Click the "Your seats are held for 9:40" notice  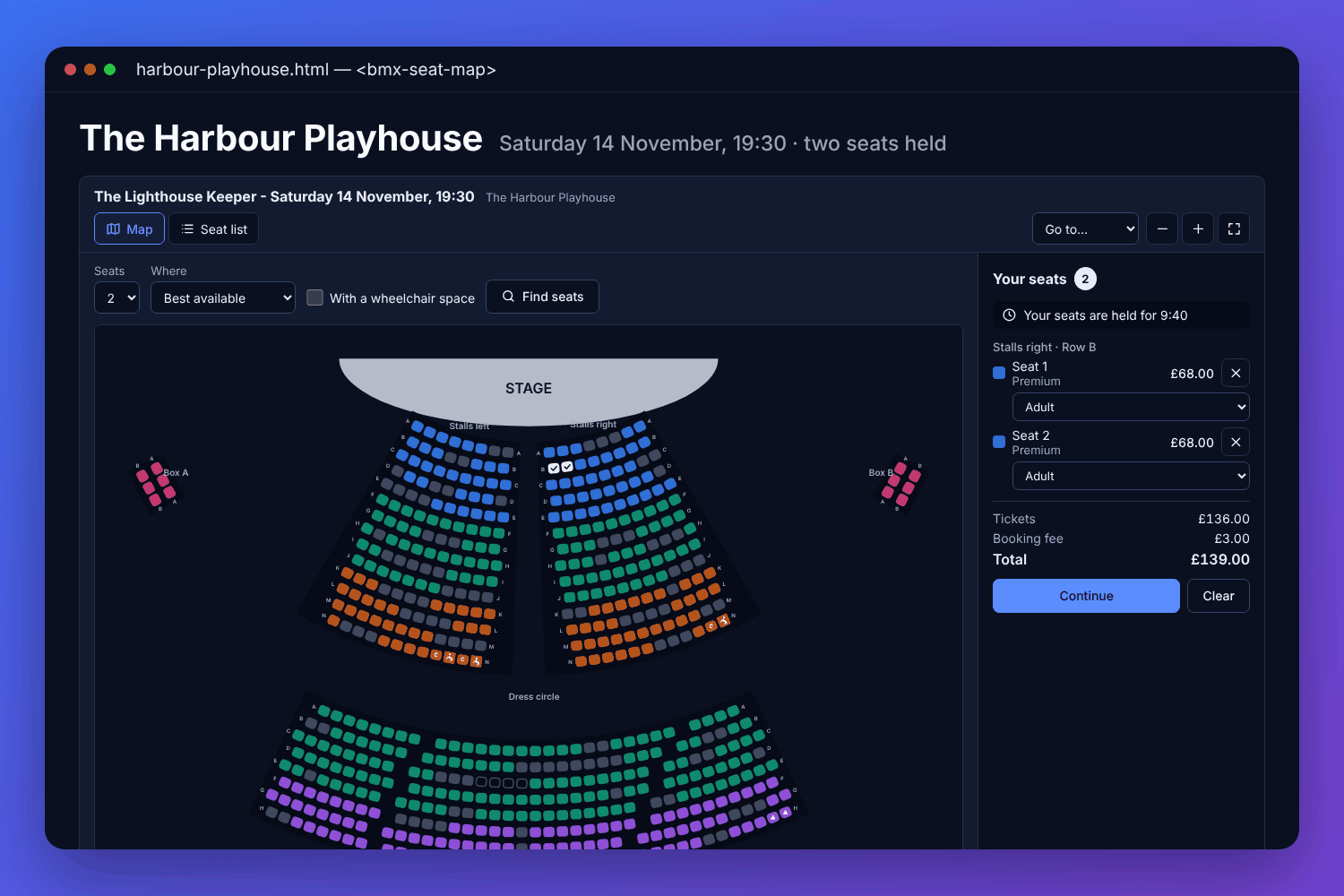tap(1121, 315)
